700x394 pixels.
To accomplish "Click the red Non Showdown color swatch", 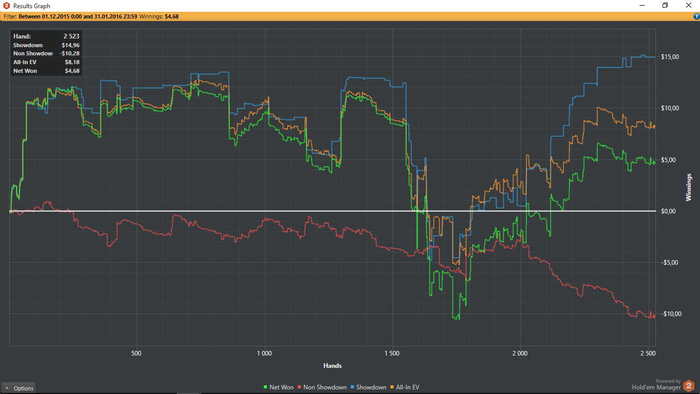I will point(300,387).
